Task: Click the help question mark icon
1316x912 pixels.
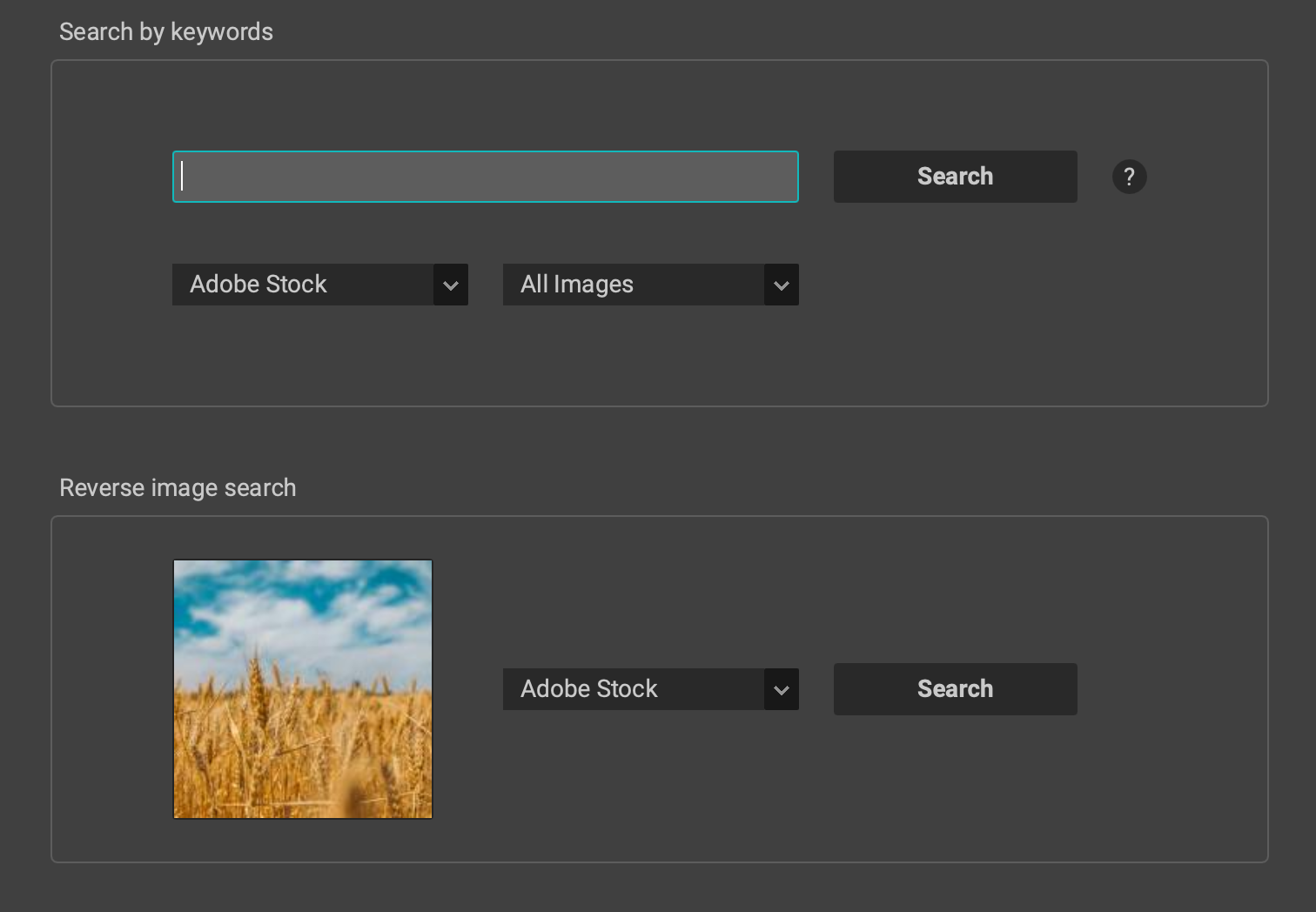Action: point(1129,177)
